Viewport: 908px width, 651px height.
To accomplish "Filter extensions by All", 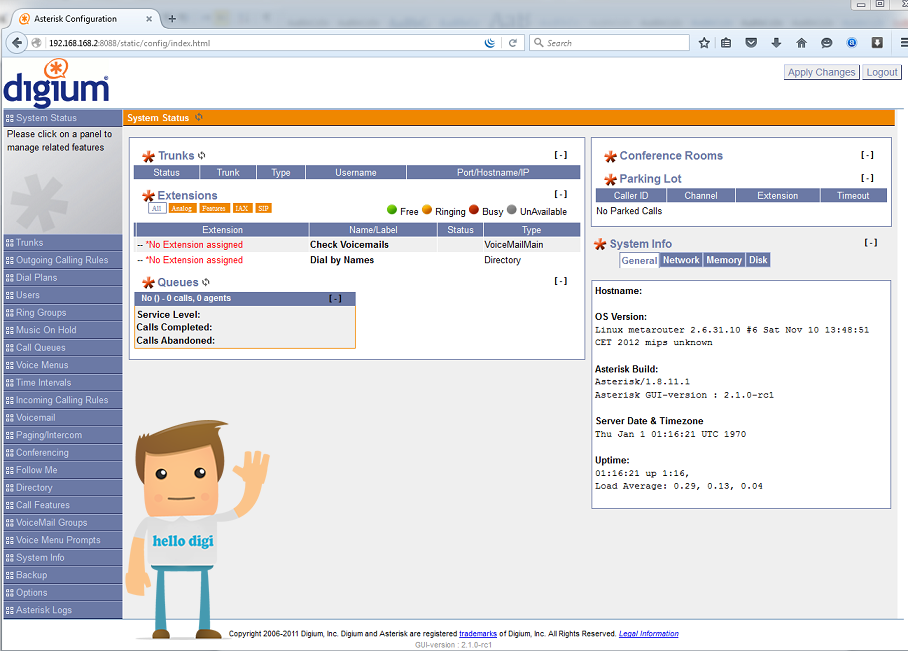I will coord(157,209).
